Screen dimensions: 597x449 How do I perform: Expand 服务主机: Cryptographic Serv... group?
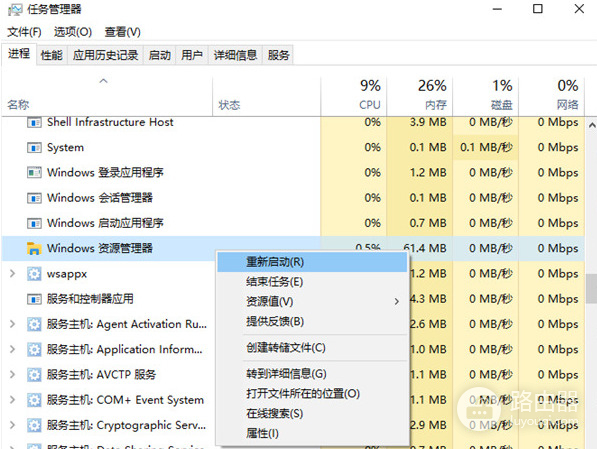point(12,425)
